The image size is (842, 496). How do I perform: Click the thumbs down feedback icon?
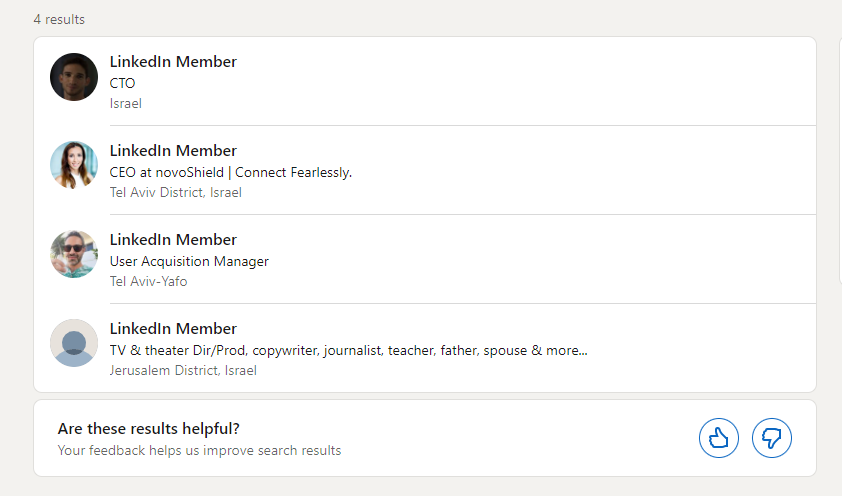click(772, 438)
